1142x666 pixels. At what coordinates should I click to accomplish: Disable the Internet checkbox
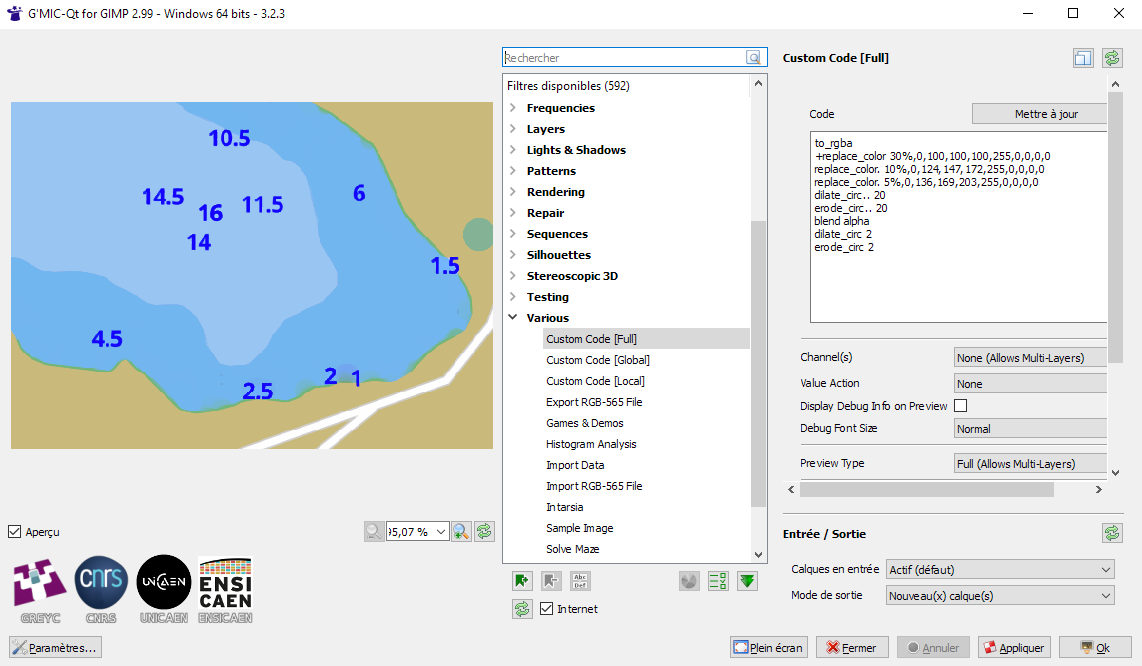(546, 609)
